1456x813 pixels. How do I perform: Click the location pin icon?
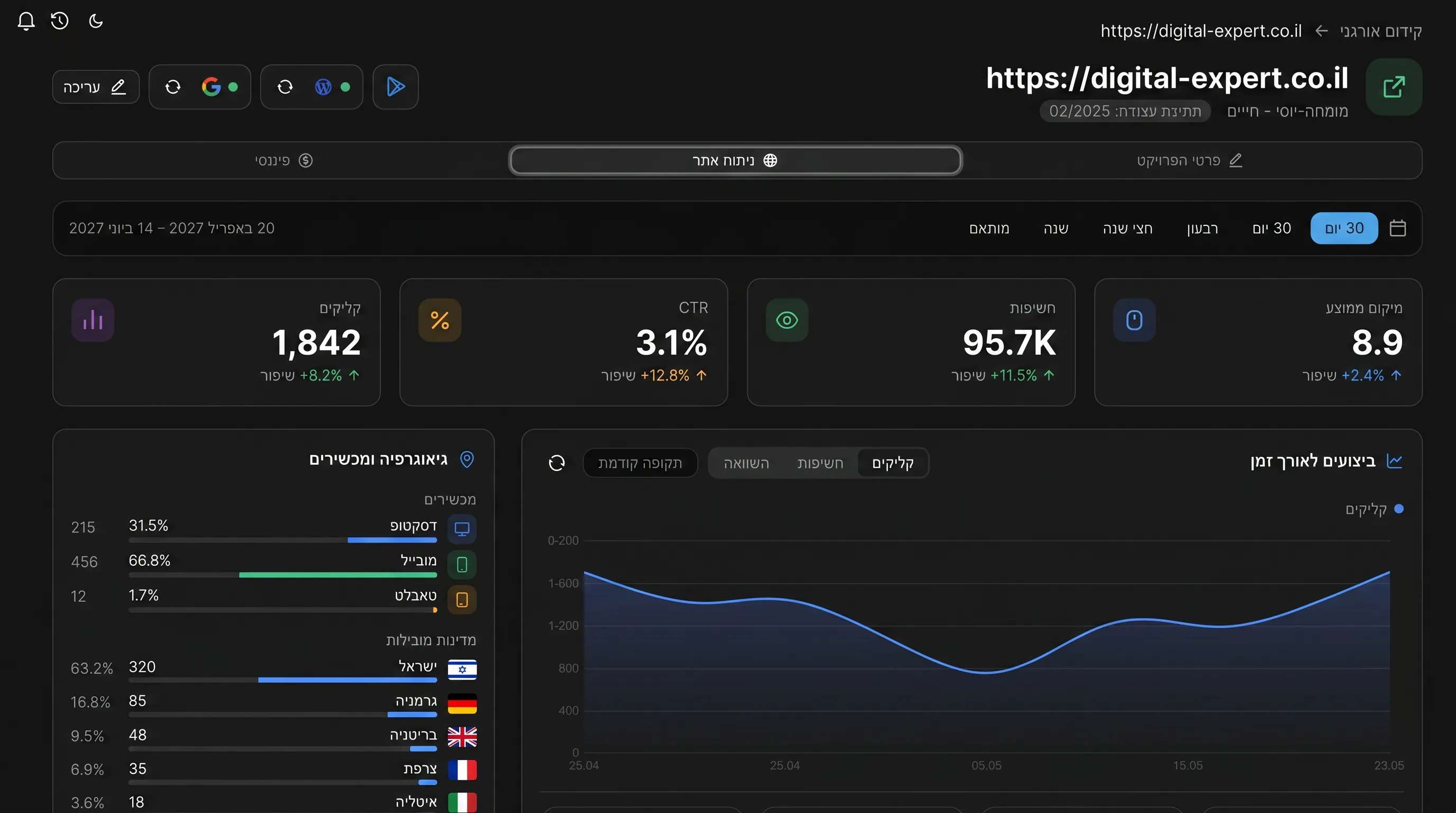click(x=467, y=459)
